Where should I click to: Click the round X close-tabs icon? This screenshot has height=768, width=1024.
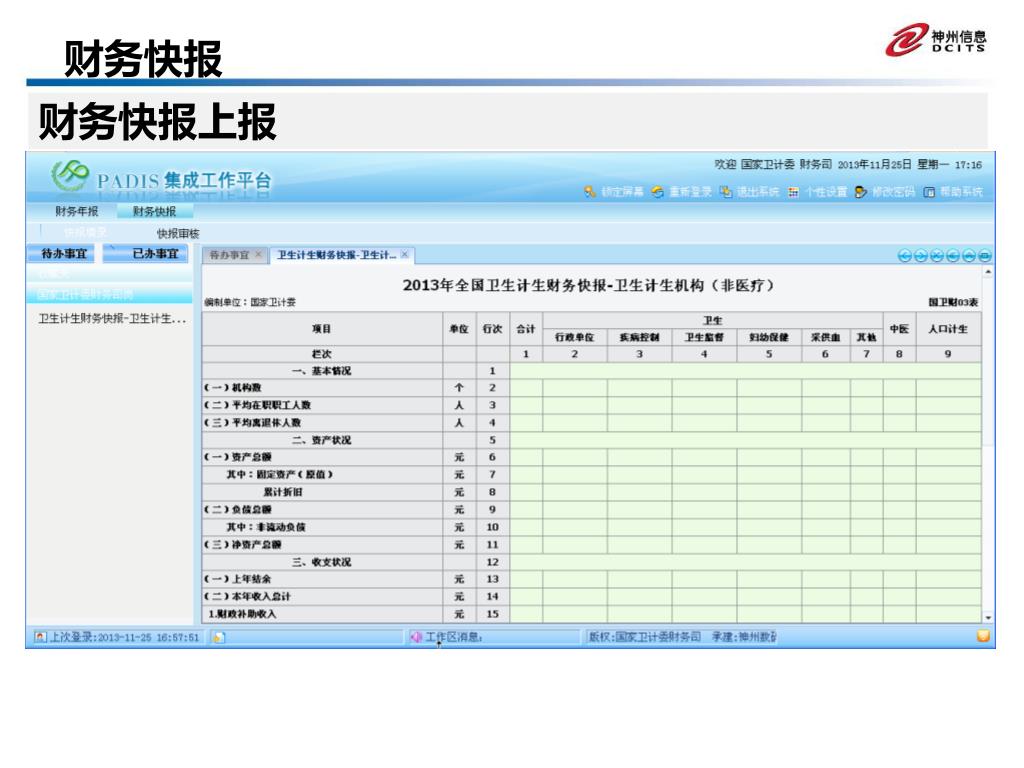tap(936, 255)
